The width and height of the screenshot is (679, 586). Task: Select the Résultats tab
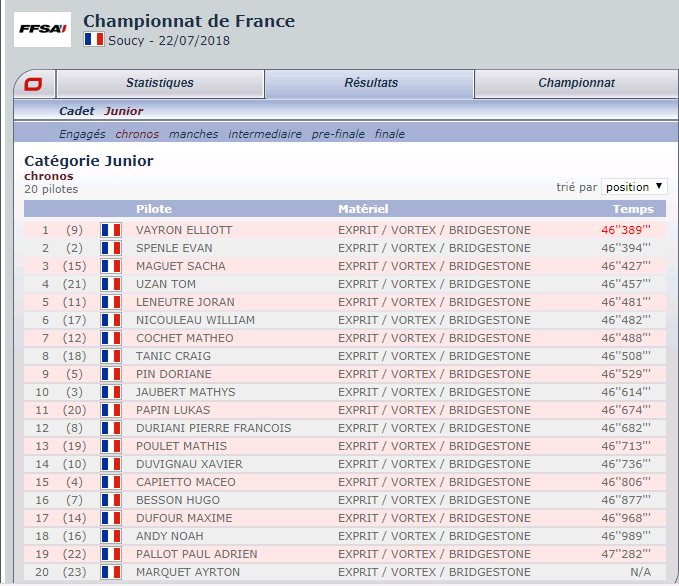click(x=370, y=83)
